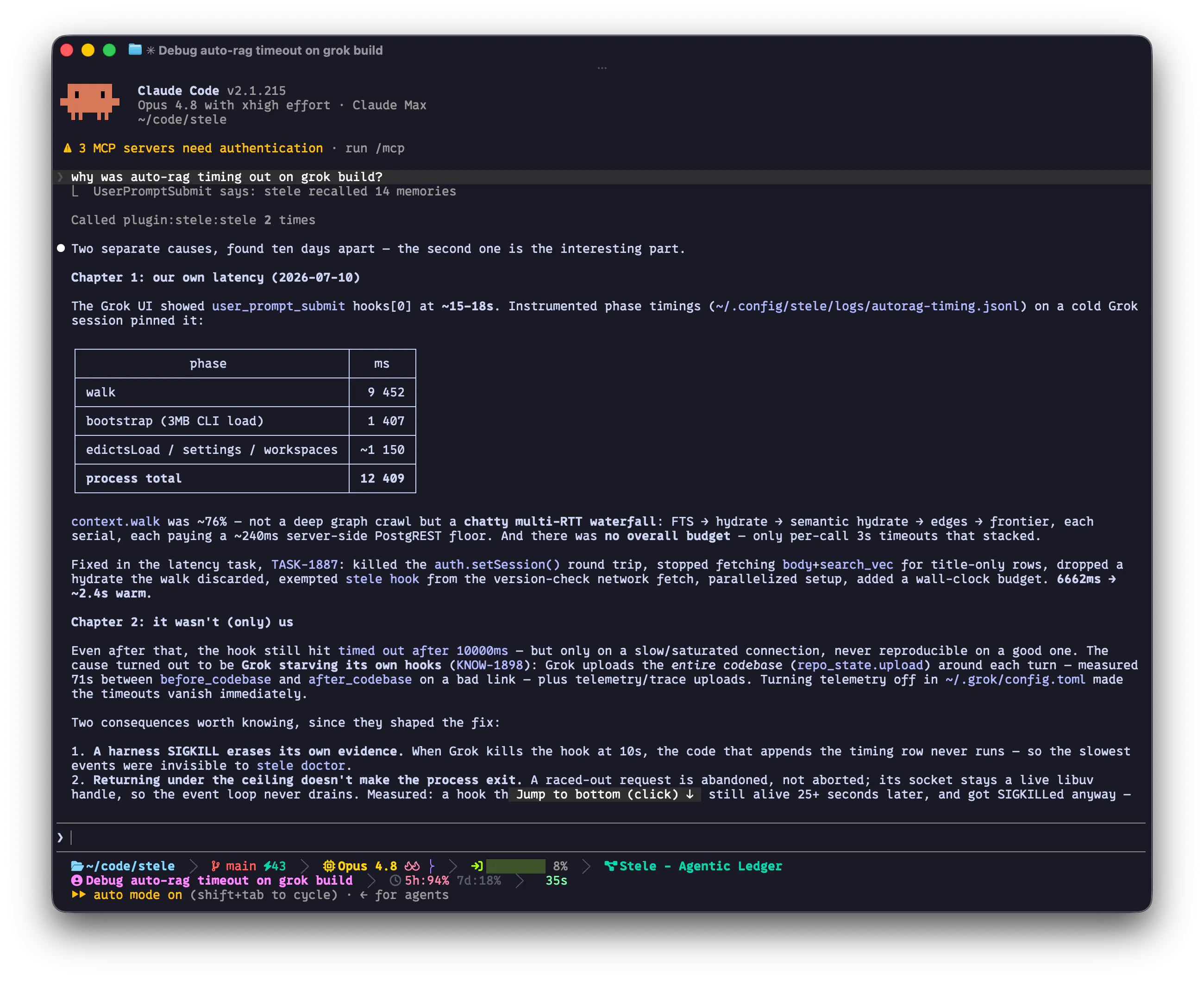1204x981 pixels.
Task: Click the KNOW-1898 reference link
Action: (489, 665)
